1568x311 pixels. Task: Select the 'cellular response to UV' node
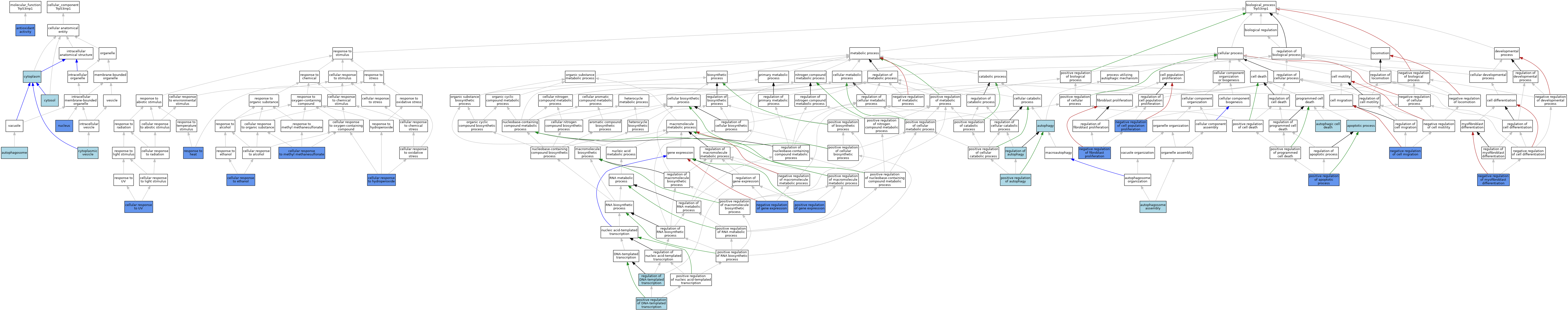point(139,207)
